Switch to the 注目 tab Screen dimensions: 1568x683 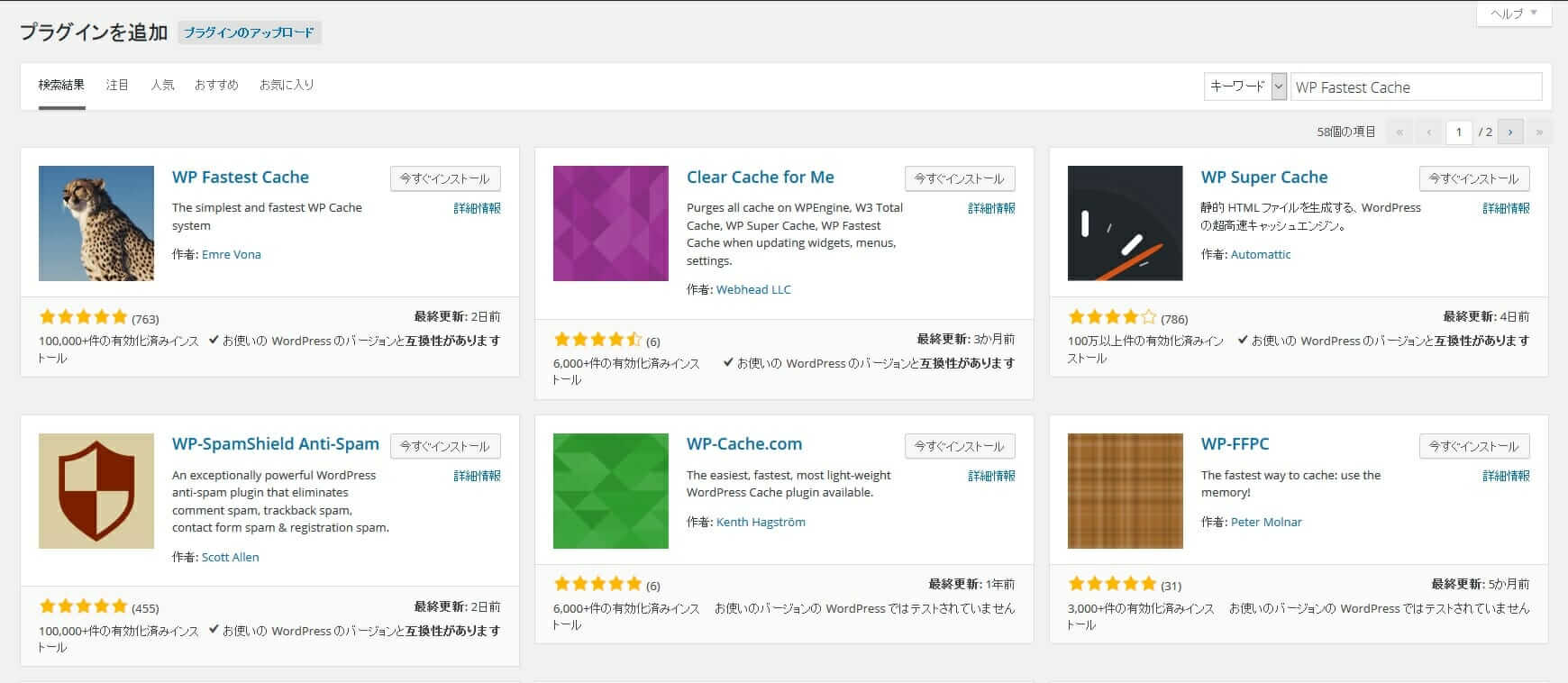[x=117, y=86]
